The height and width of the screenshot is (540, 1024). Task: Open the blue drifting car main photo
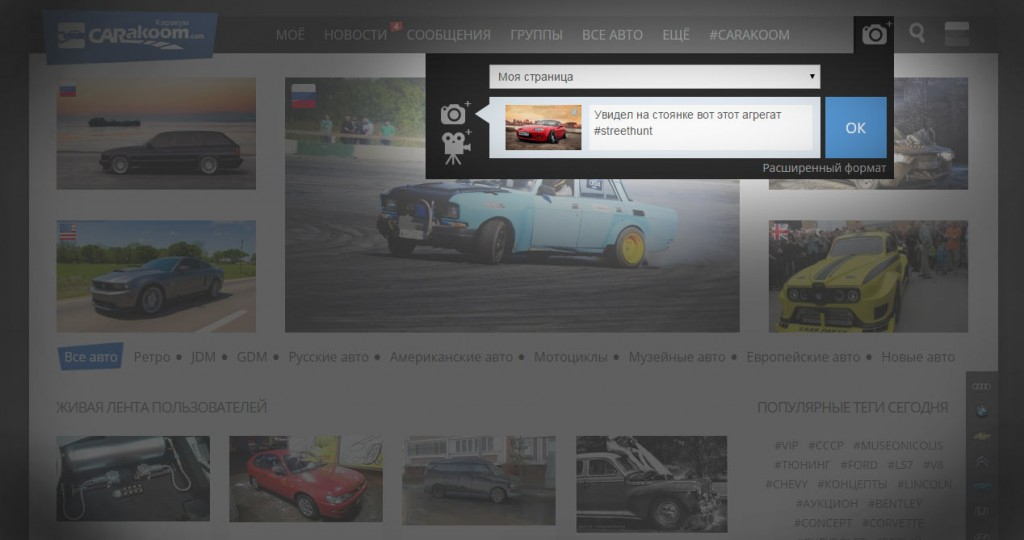coord(512,255)
